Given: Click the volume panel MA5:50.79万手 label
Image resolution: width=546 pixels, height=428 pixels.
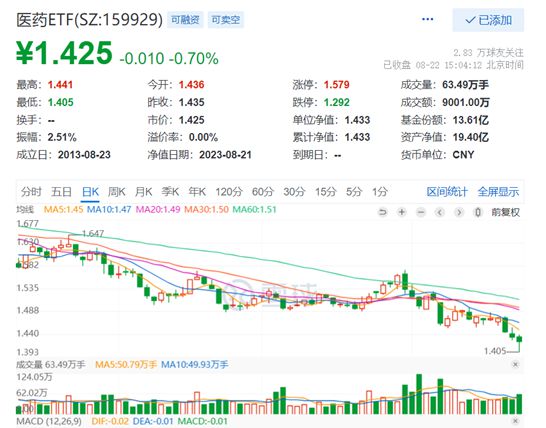Looking at the screenshot, I should coord(126,365).
